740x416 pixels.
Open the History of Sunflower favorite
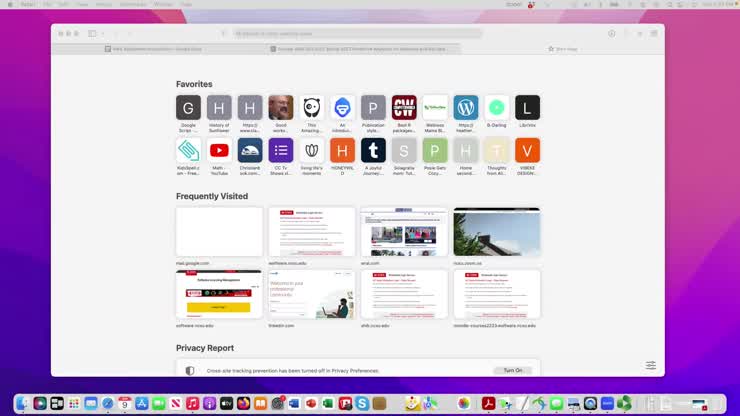point(219,108)
